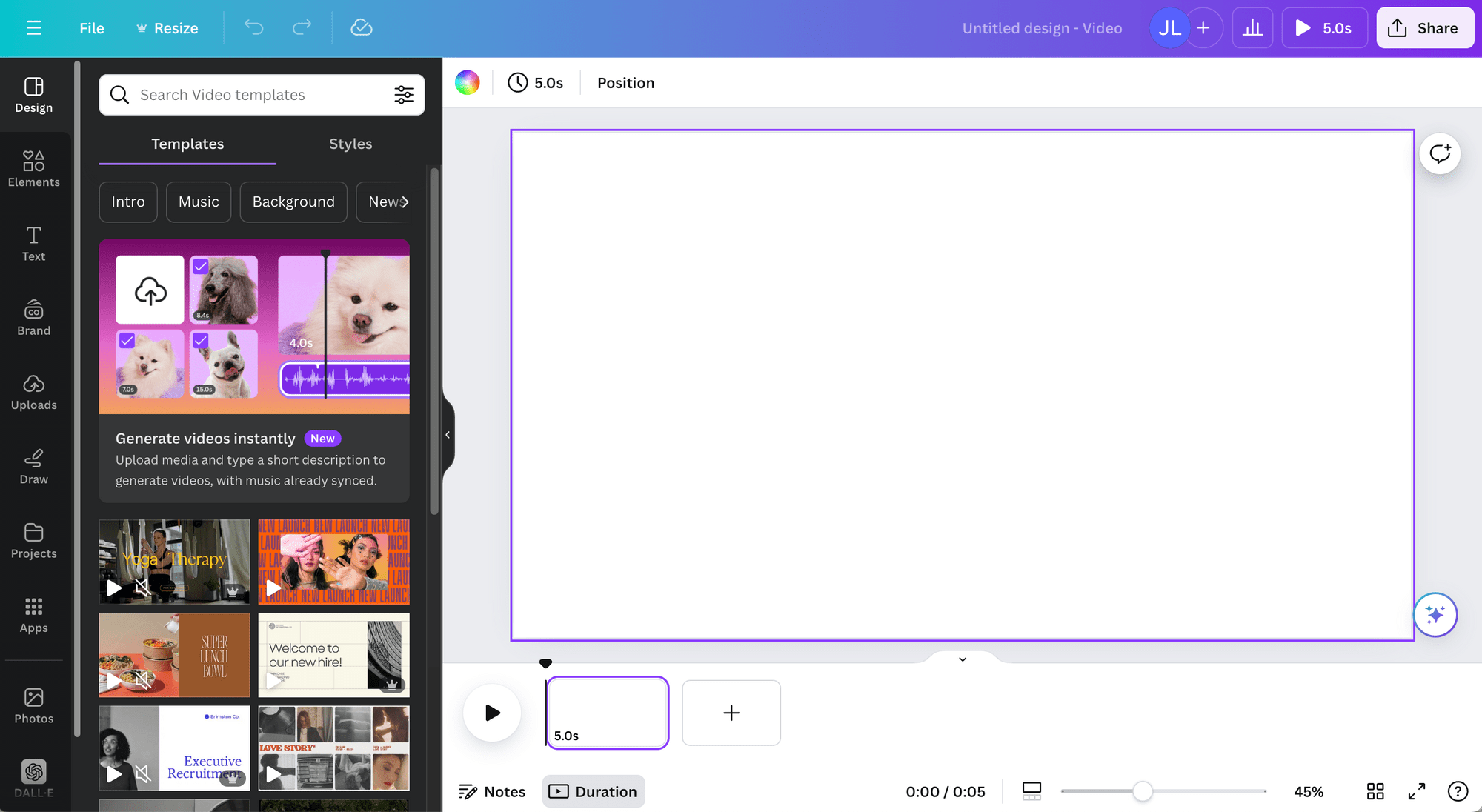
Task: Open the Styles tab in templates panel
Action: click(350, 143)
